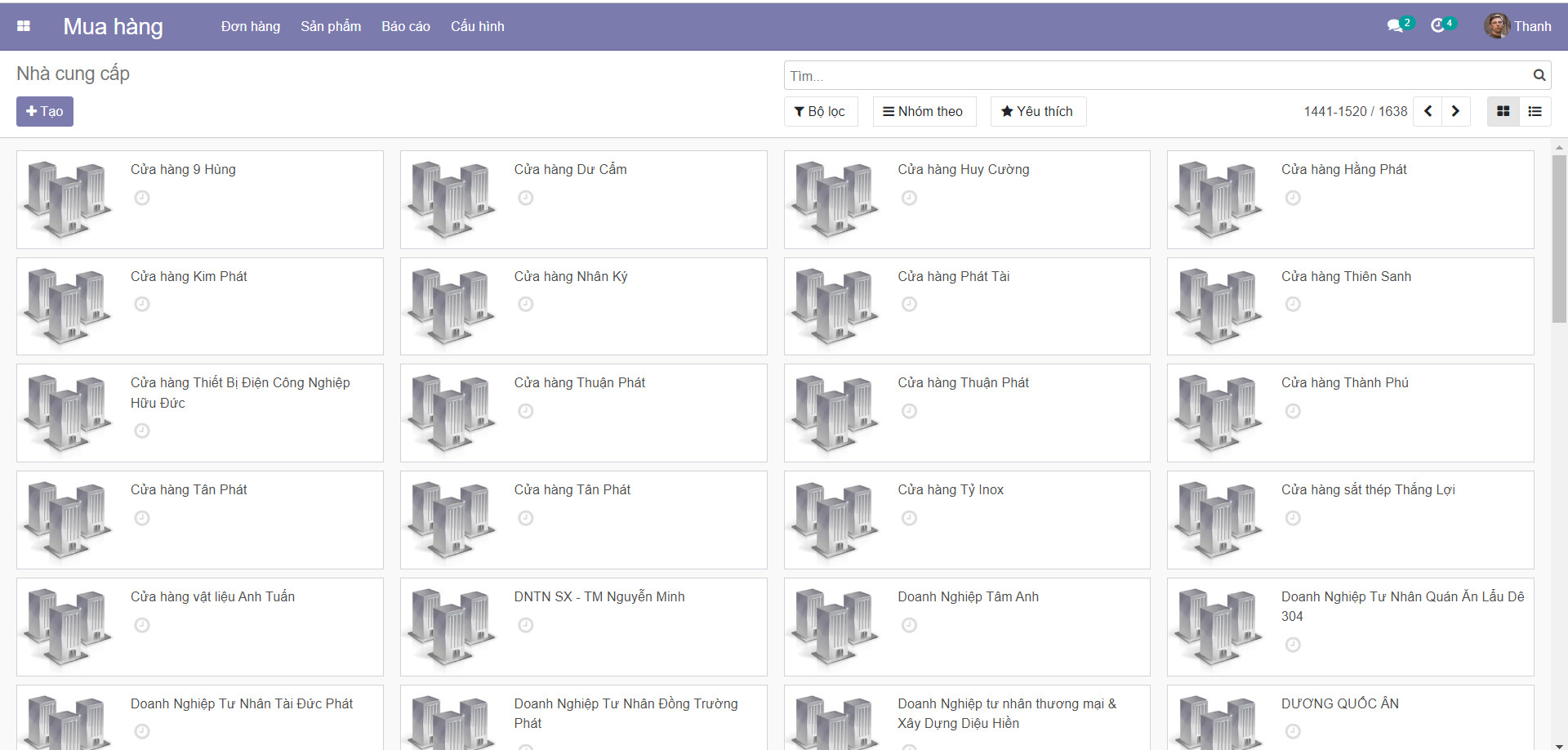Open the apps grid home menu
Viewport: 1568px width, 750px height.
tap(24, 26)
